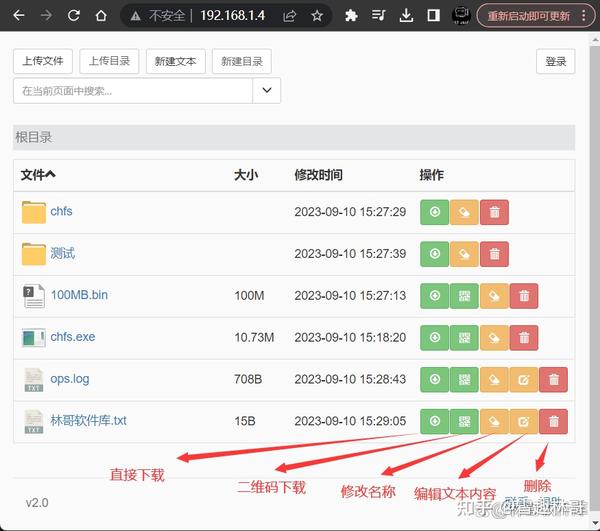This screenshot has width=600, height=531.
Task: Rename 林哥软件库.txt file
Action: (x=494, y=421)
